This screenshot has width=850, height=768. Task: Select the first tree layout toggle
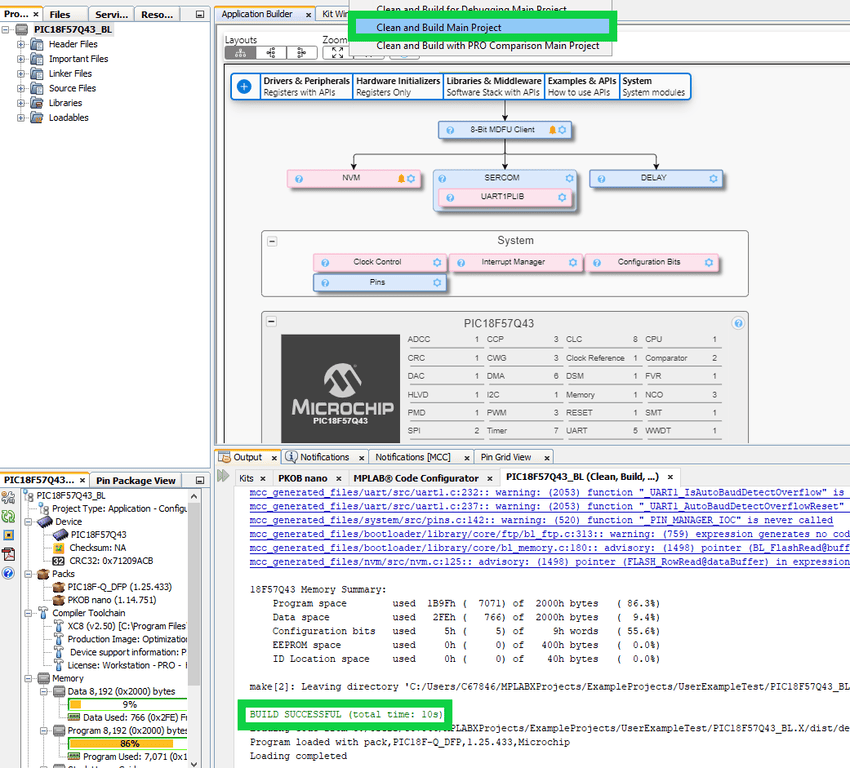tap(241, 53)
